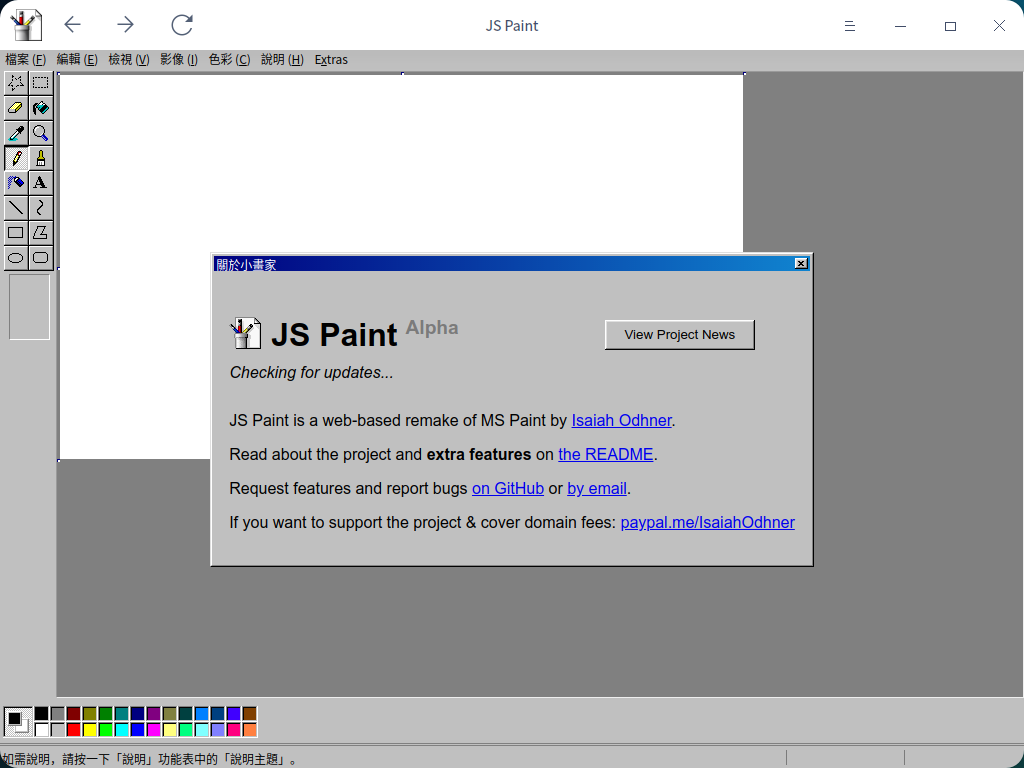
Task: Choose the Eraser tool
Action: coord(16,108)
